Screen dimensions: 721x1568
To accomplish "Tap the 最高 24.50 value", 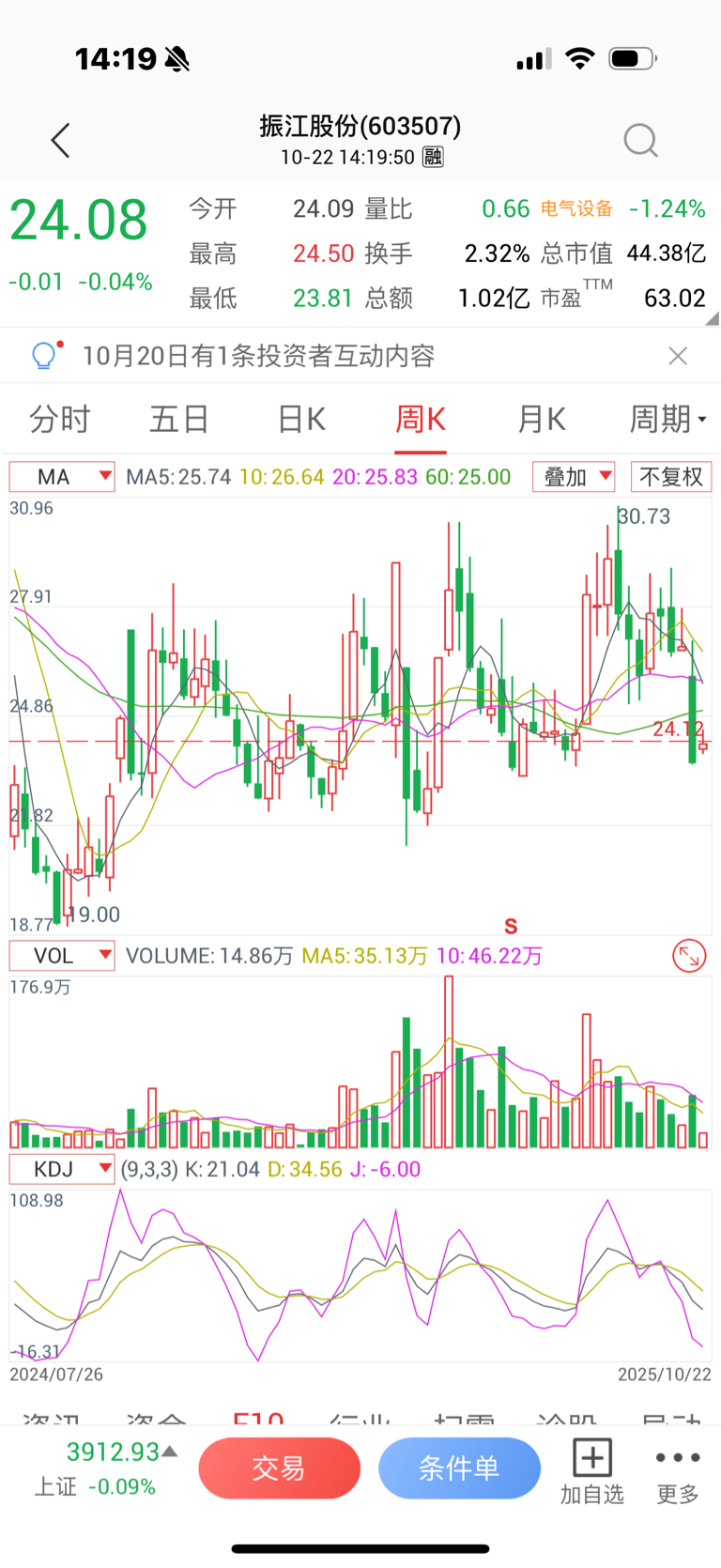I will tap(323, 254).
